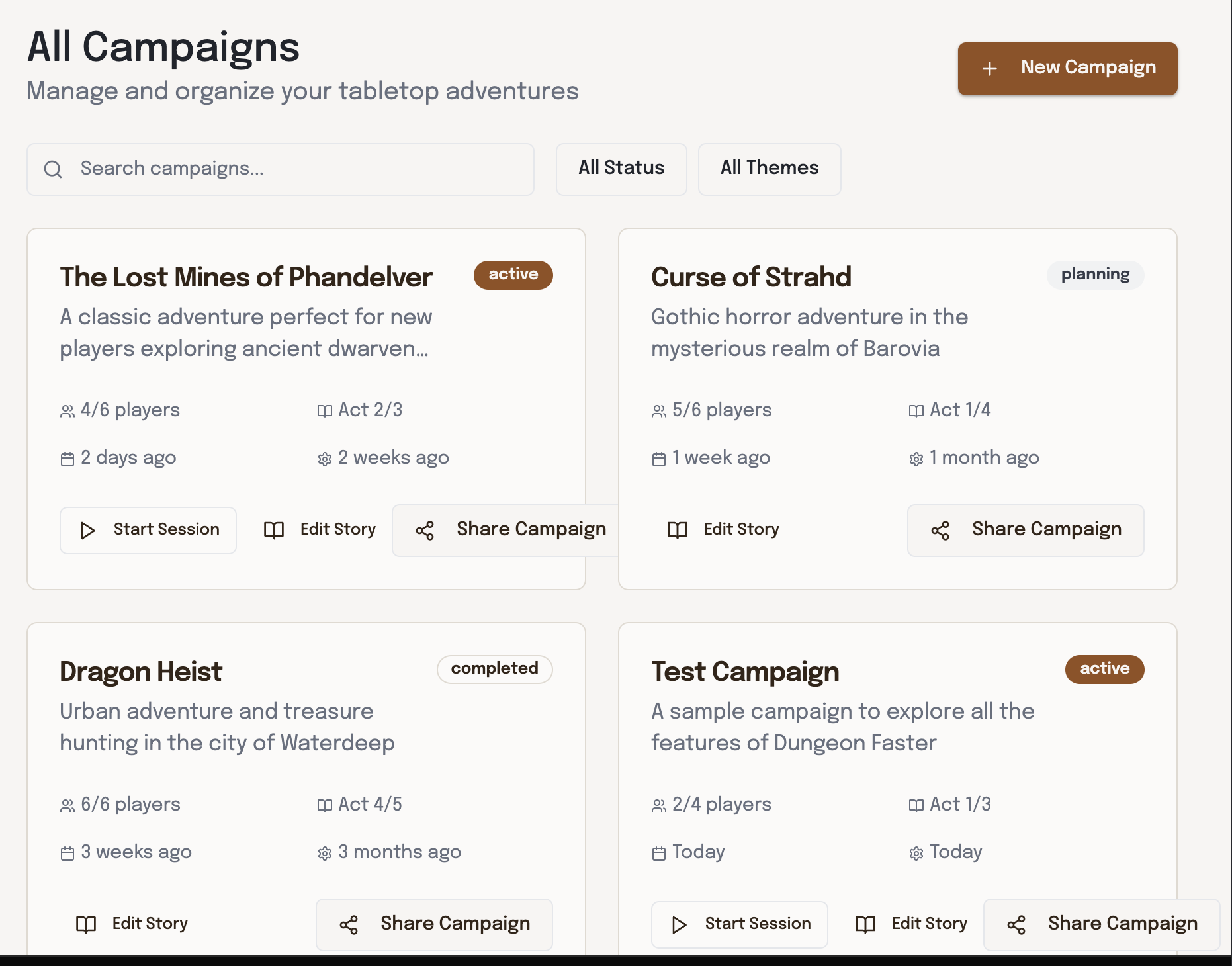The width and height of the screenshot is (1232, 966).
Task: Click share icon in Test Campaign card
Action: click(x=1016, y=925)
